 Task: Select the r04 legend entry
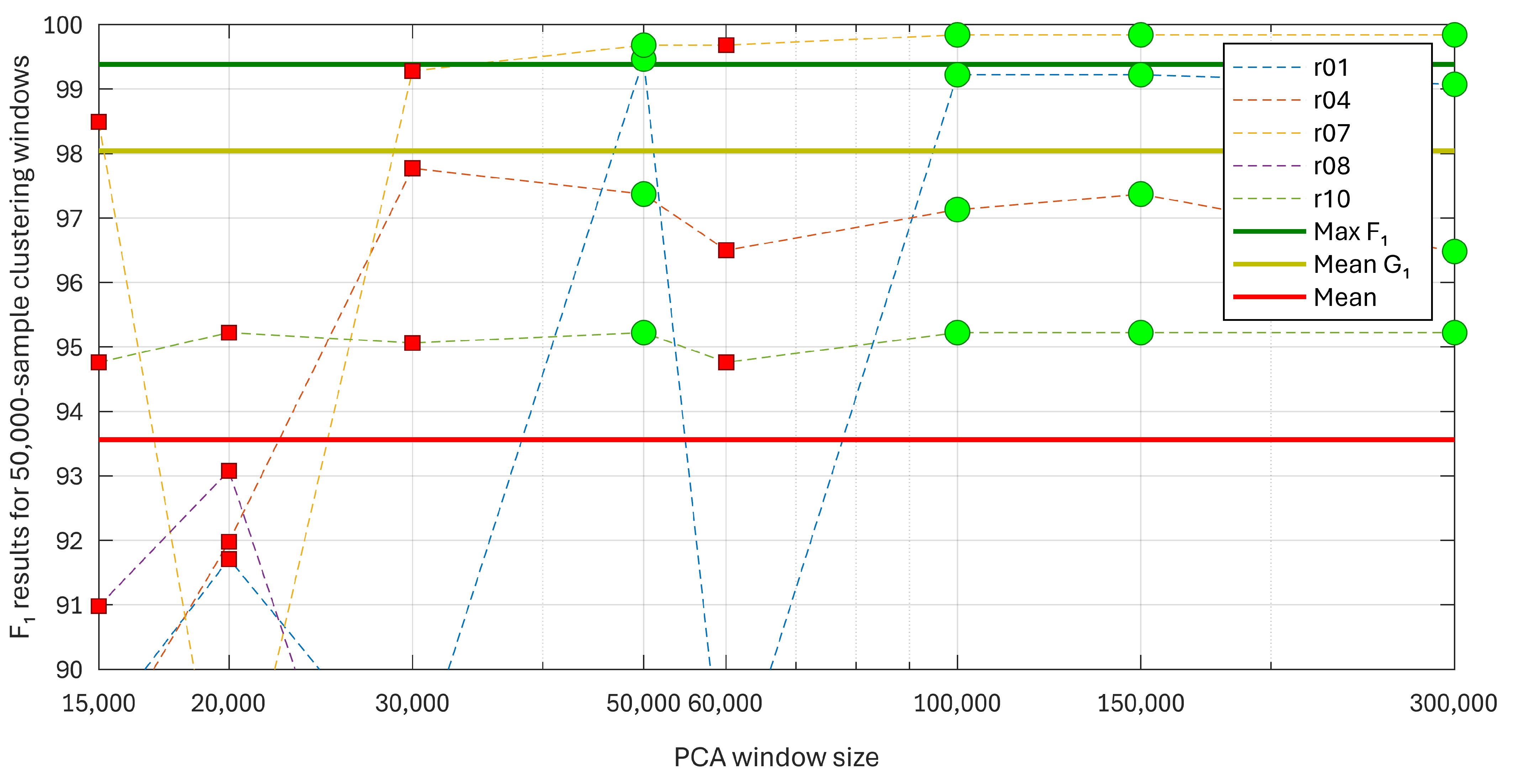[x=1331, y=101]
